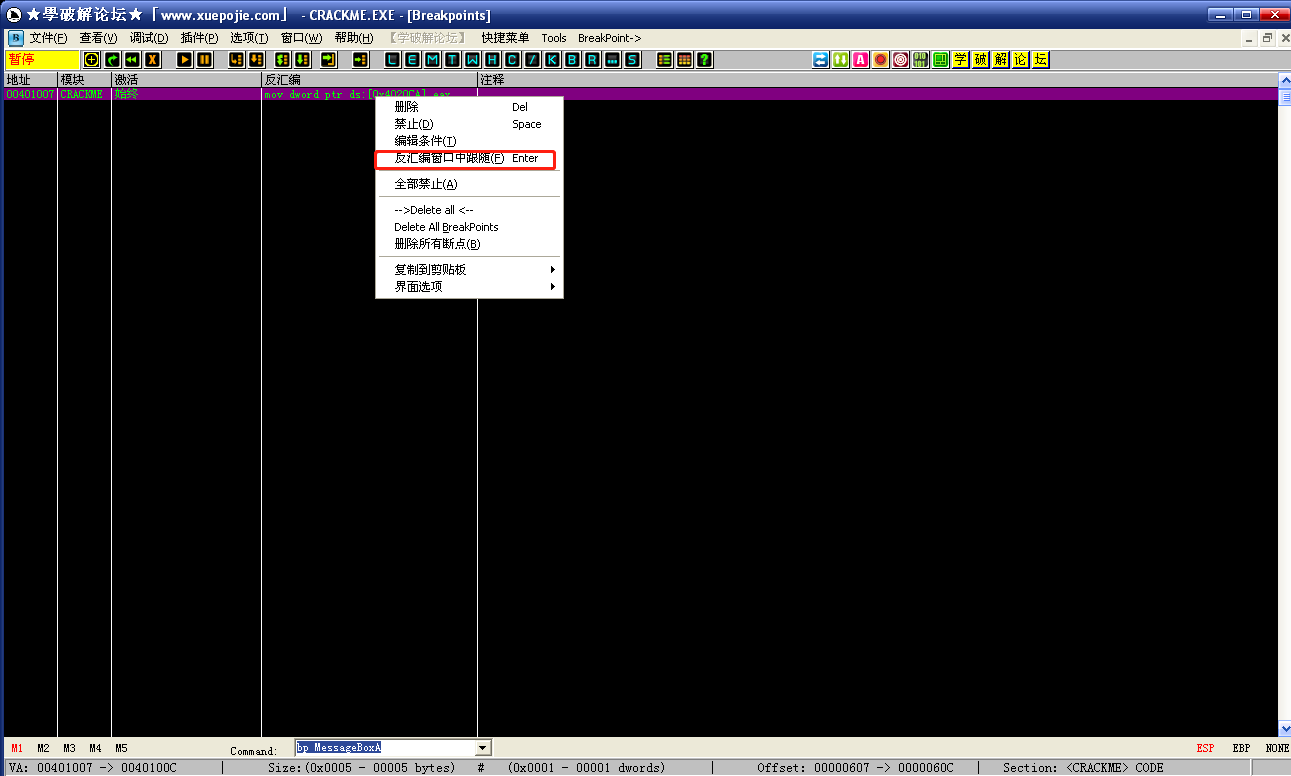The height and width of the screenshot is (776, 1291).
Task: Open the Handles window with the H icon
Action: (x=492, y=60)
